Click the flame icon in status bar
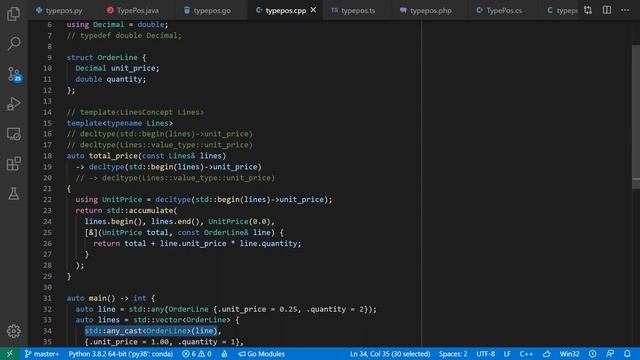Viewport: 640px width, 360px height. point(224,354)
